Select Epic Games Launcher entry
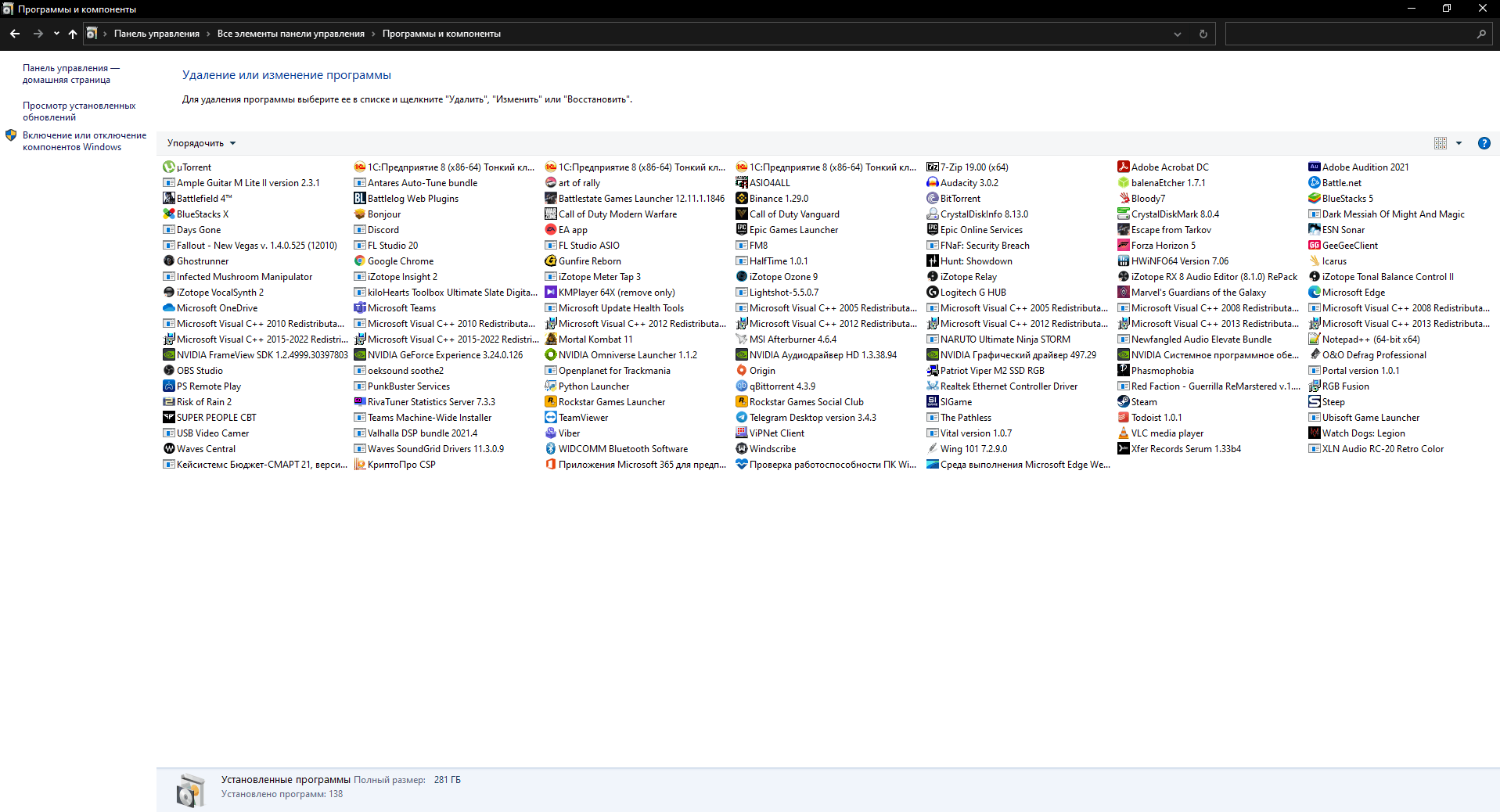The height and width of the screenshot is (812, 1500). coord(786,229)
